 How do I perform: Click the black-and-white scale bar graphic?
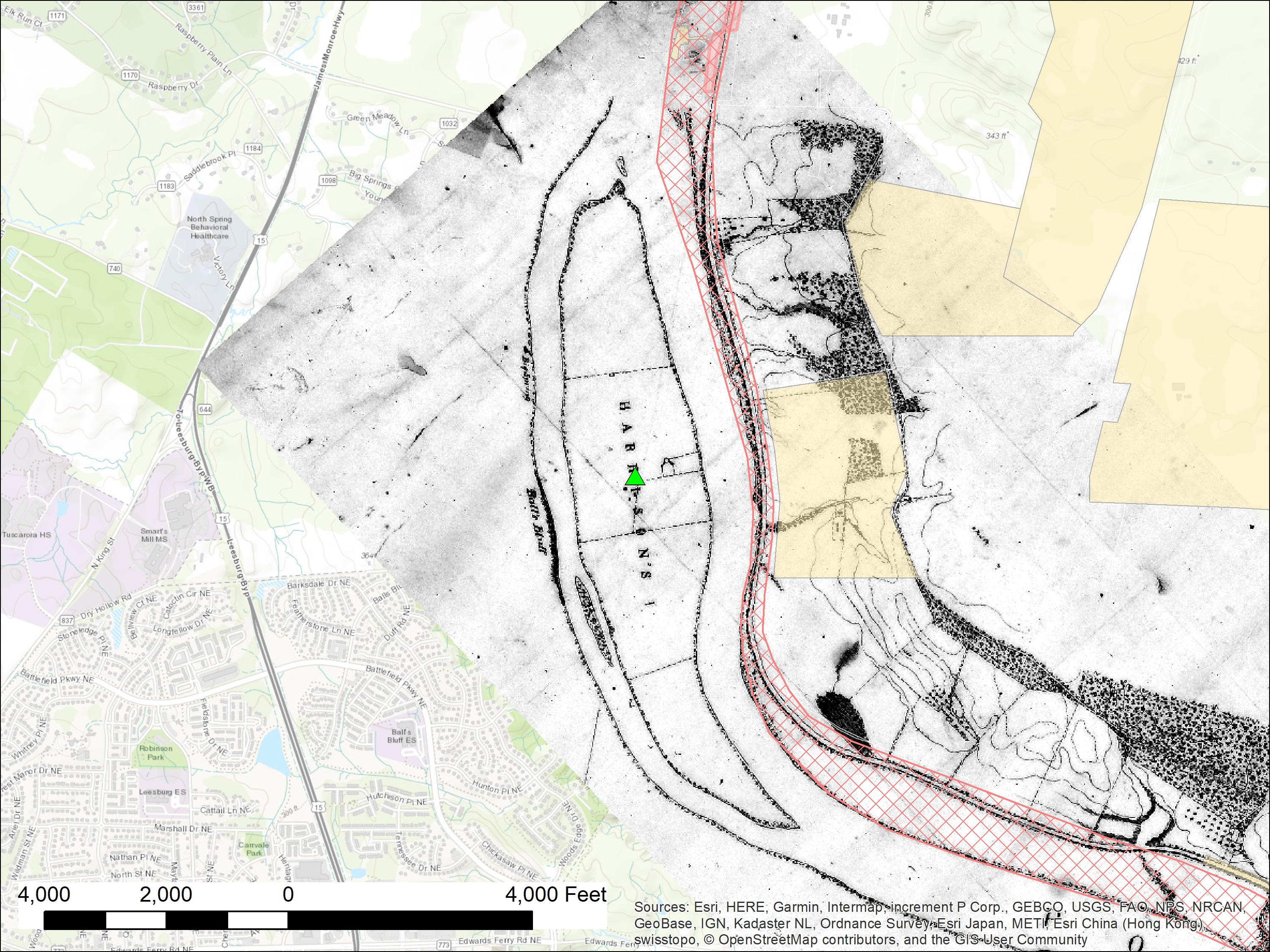288,920
